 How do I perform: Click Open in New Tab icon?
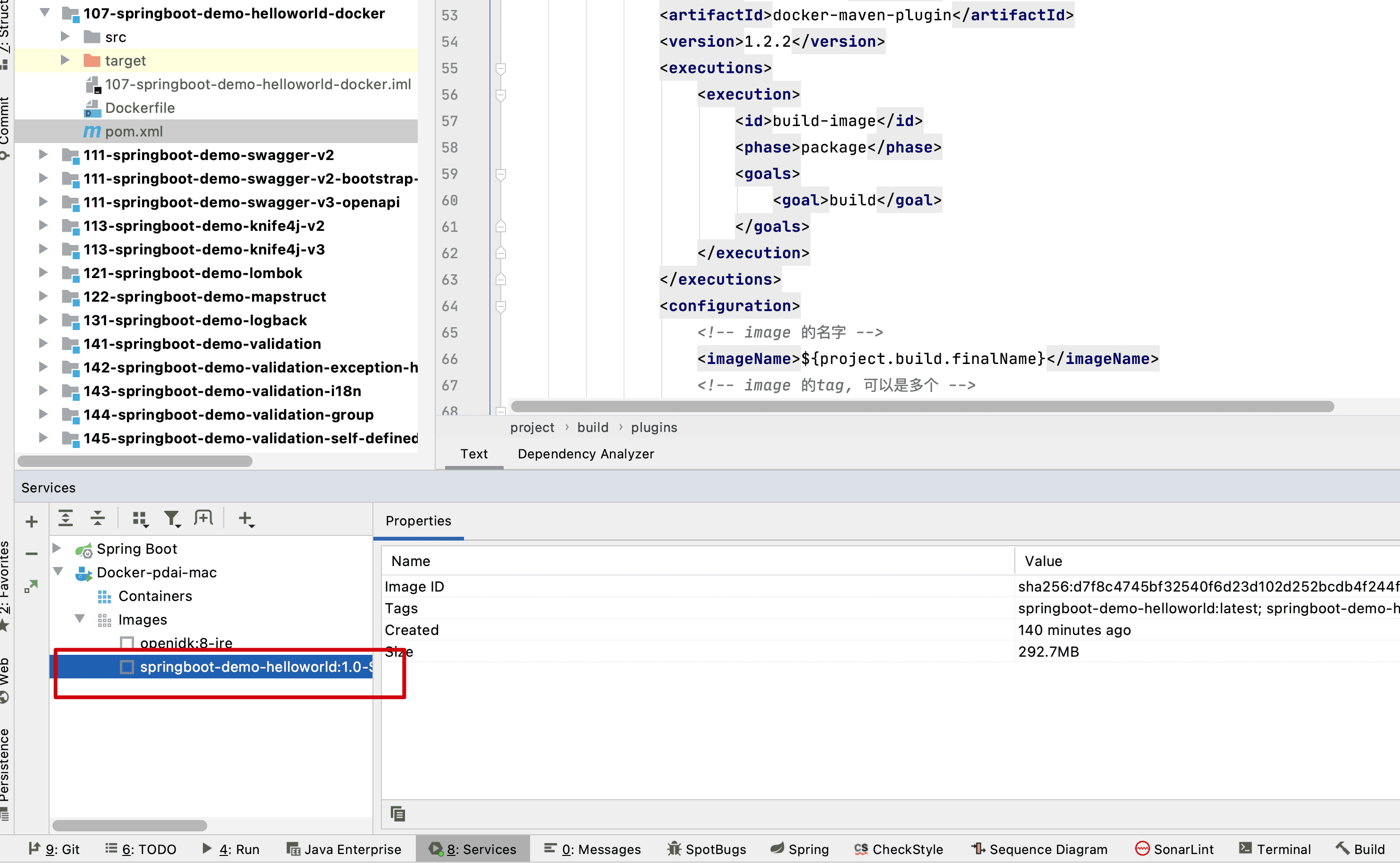[x=203, y=518]
